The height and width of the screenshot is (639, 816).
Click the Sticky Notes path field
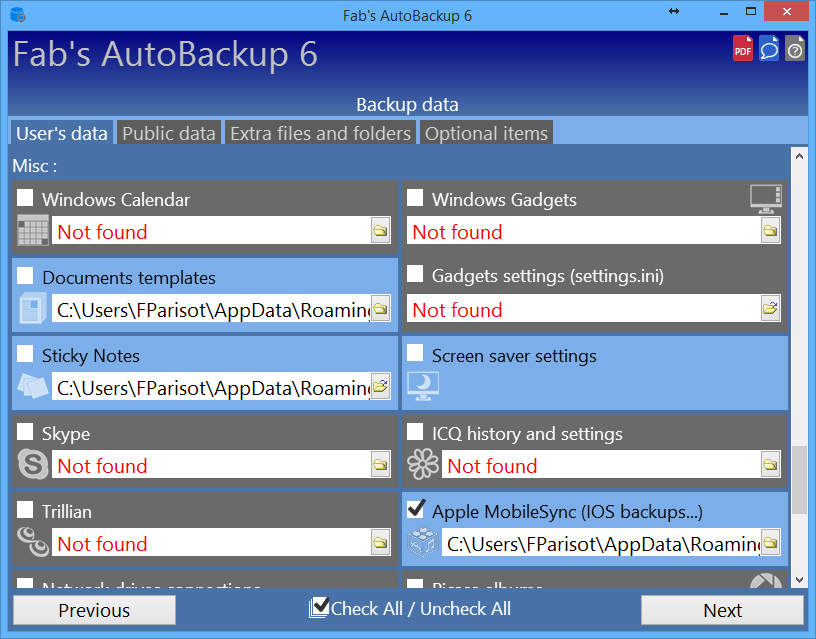click(x=211, y=386)
